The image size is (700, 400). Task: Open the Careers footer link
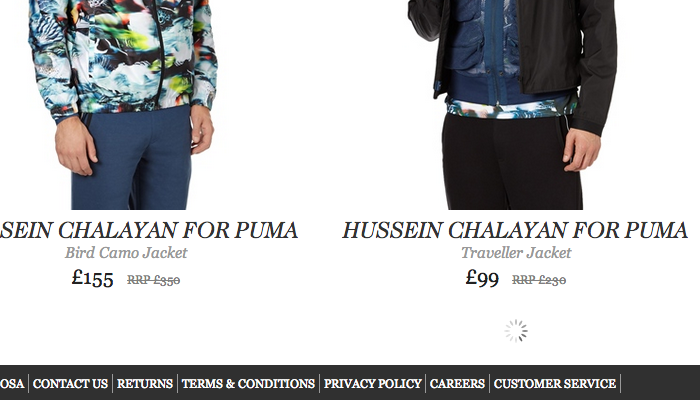[457, 383]
